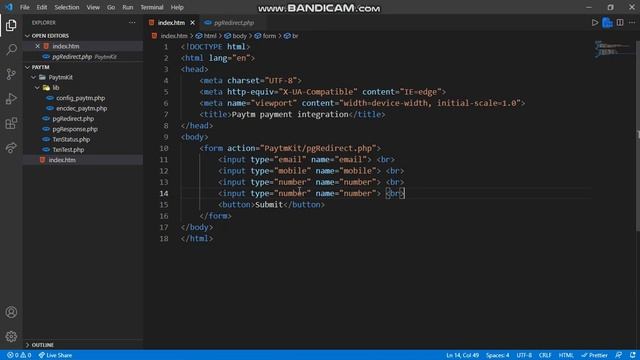Change the UTF-8 encoding setting
The image size is (640, 360).
(x=524, y=355)
